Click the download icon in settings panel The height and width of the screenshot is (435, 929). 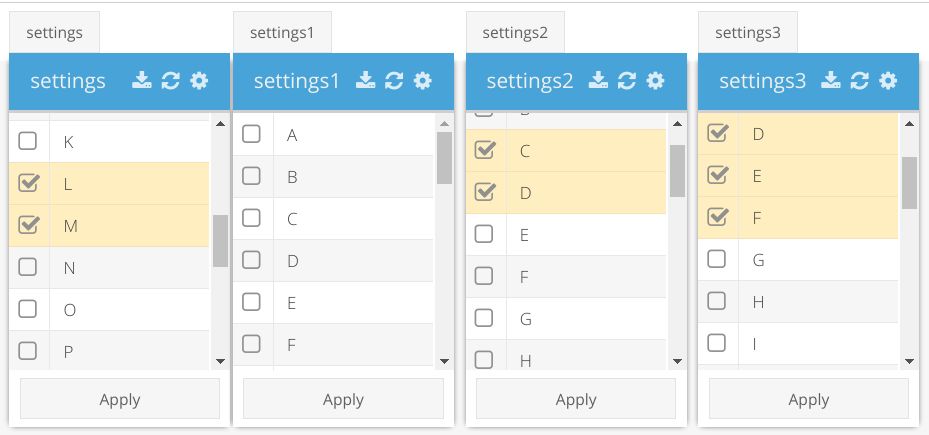(x=142, y=81)
